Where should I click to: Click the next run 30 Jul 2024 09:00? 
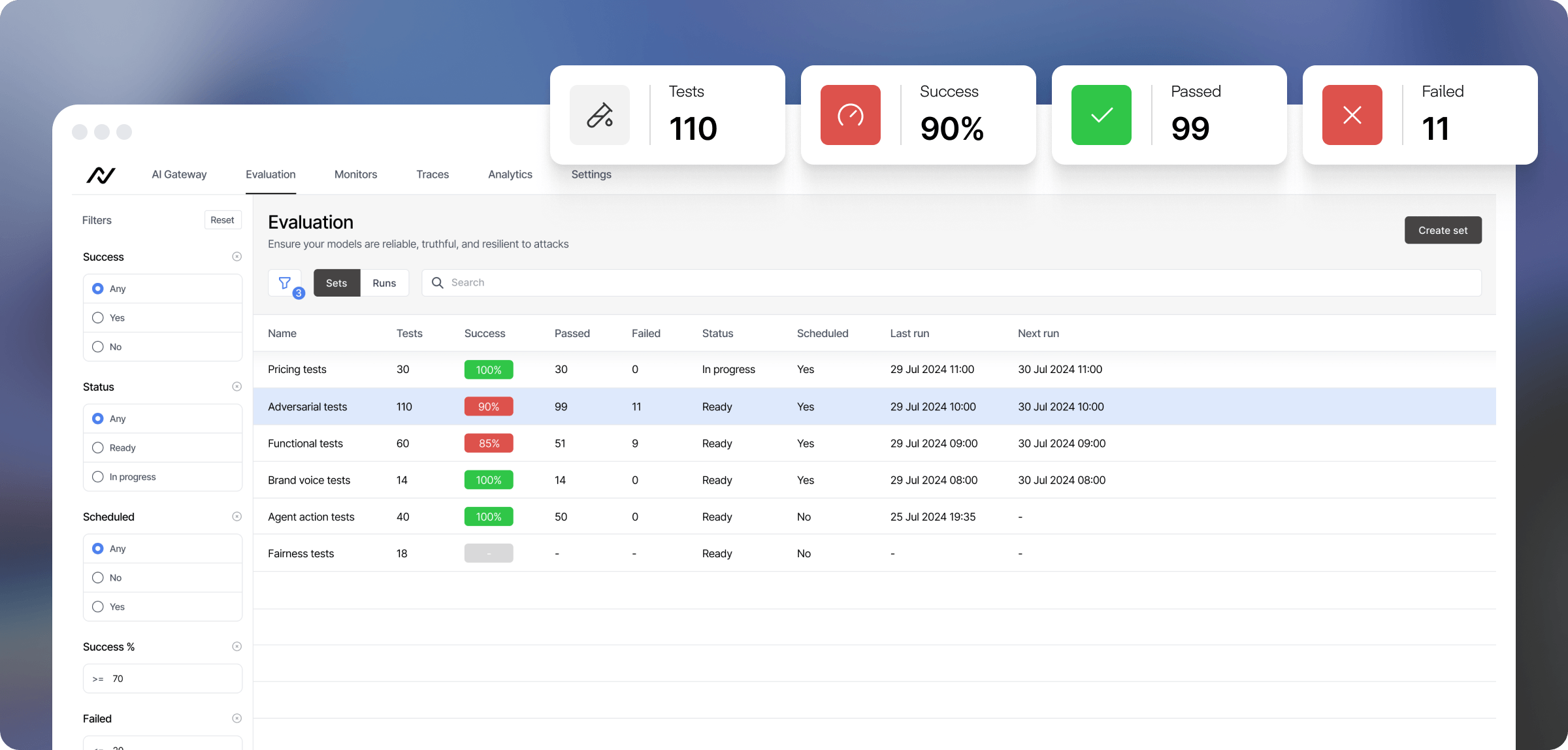[1062, 444]
